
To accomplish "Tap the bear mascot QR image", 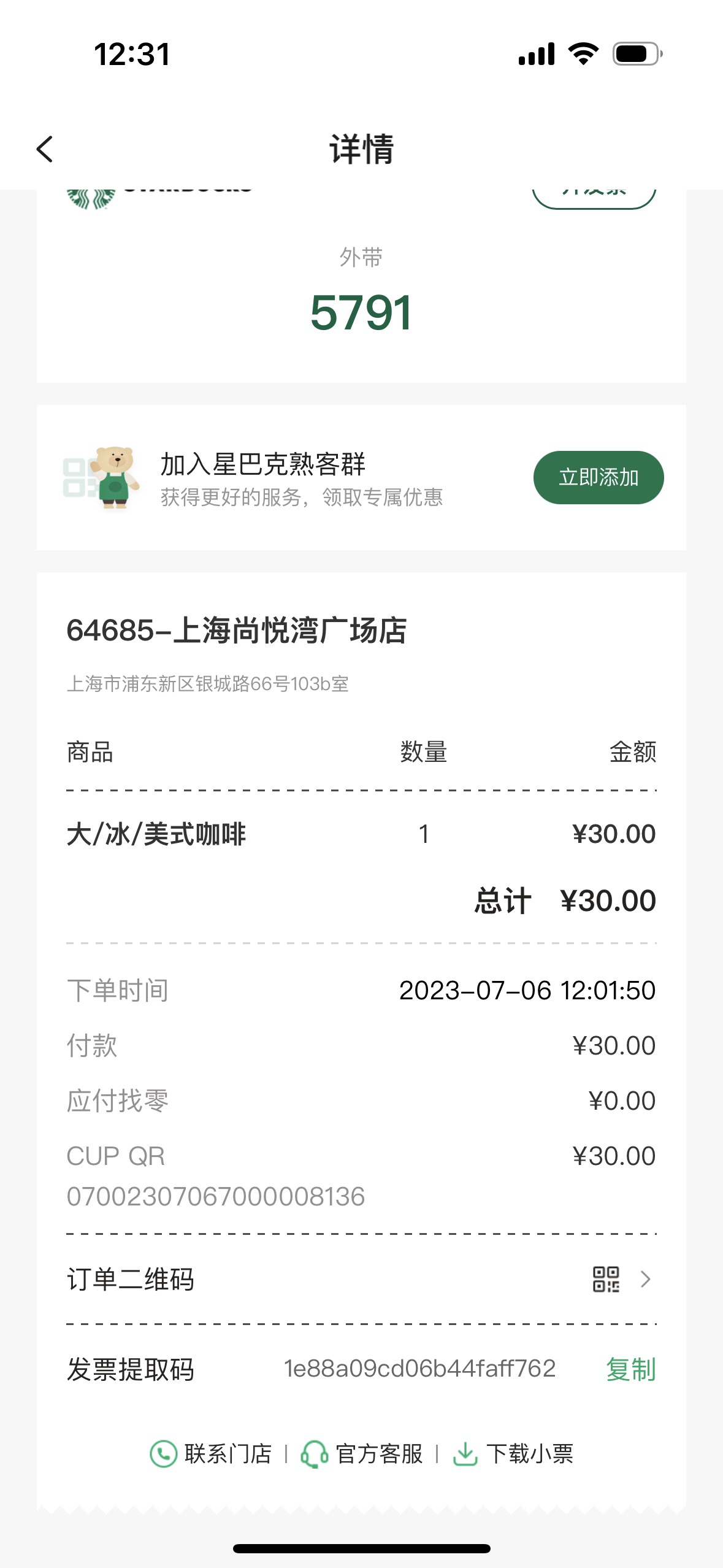I will click(x=102, y=477).
